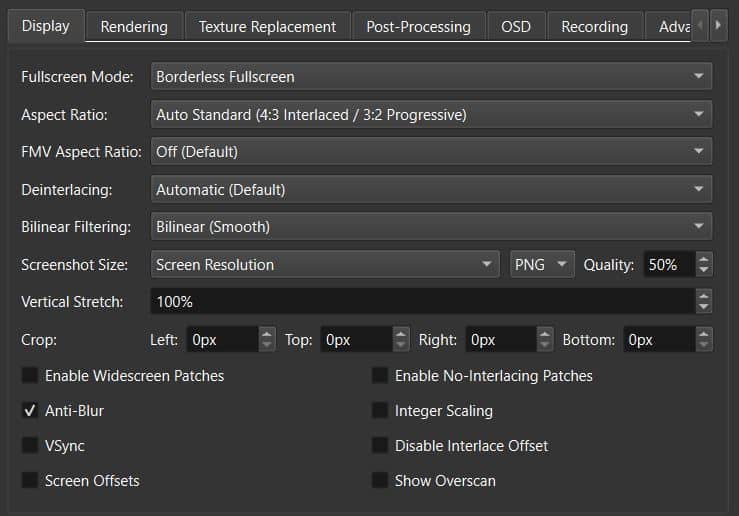The width and height of the screenshot is (739, 516).
Task: Toggle the Screen Offsets checkbox
Action: (x=30, y=480)
